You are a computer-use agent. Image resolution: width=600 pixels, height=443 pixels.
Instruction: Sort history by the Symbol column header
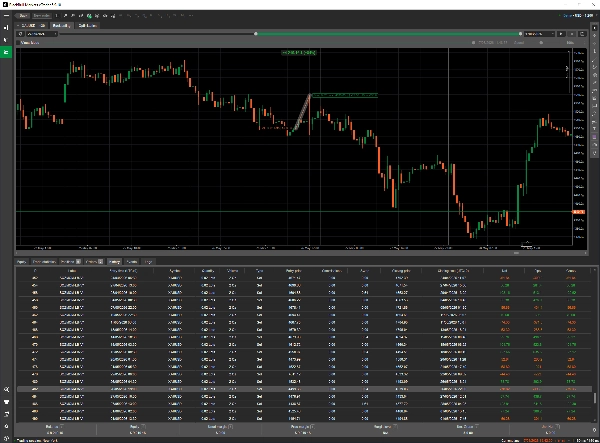pyautogui.click(x=174, y=271)
